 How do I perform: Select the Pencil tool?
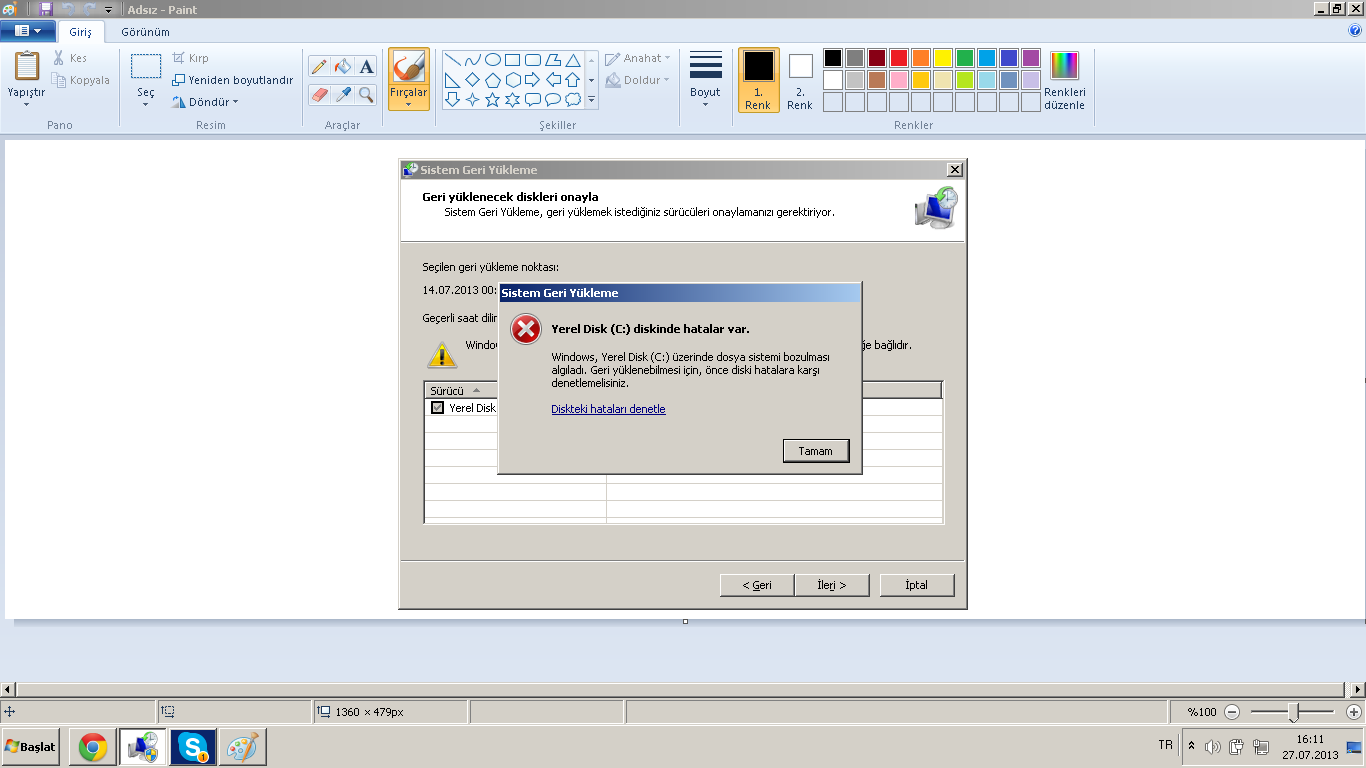click(319, 67)
